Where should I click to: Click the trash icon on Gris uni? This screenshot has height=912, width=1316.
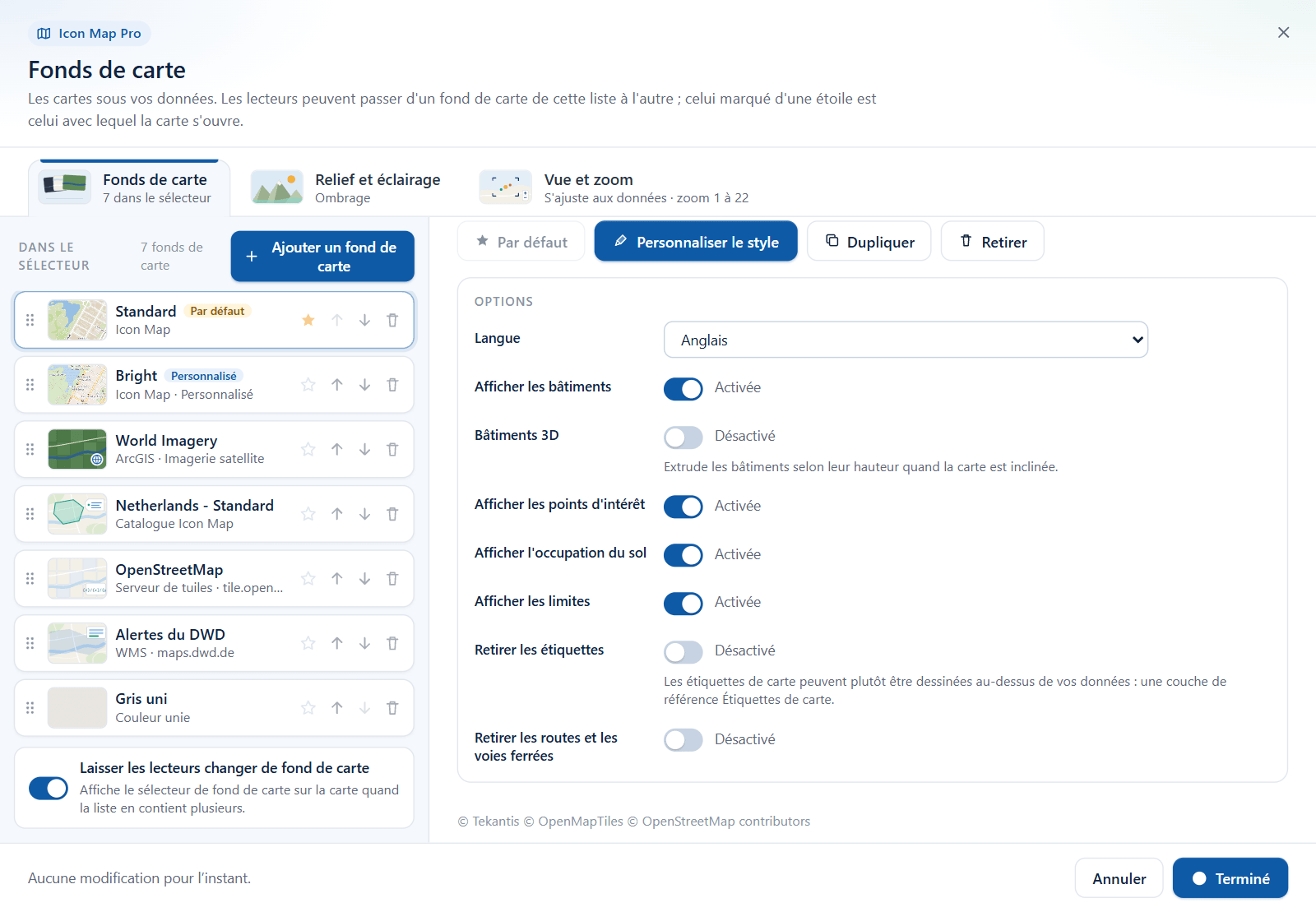(x=392, y=708)
